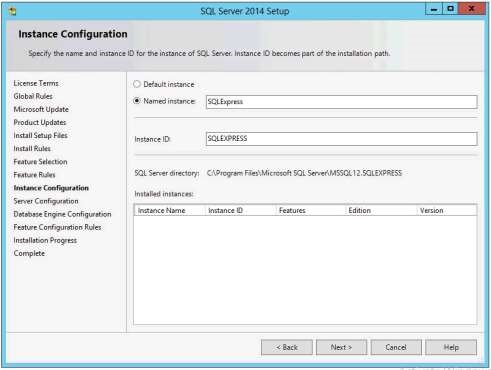Select Feature Selection step in sidebar

pyautogui.click(x=40, y=162)
